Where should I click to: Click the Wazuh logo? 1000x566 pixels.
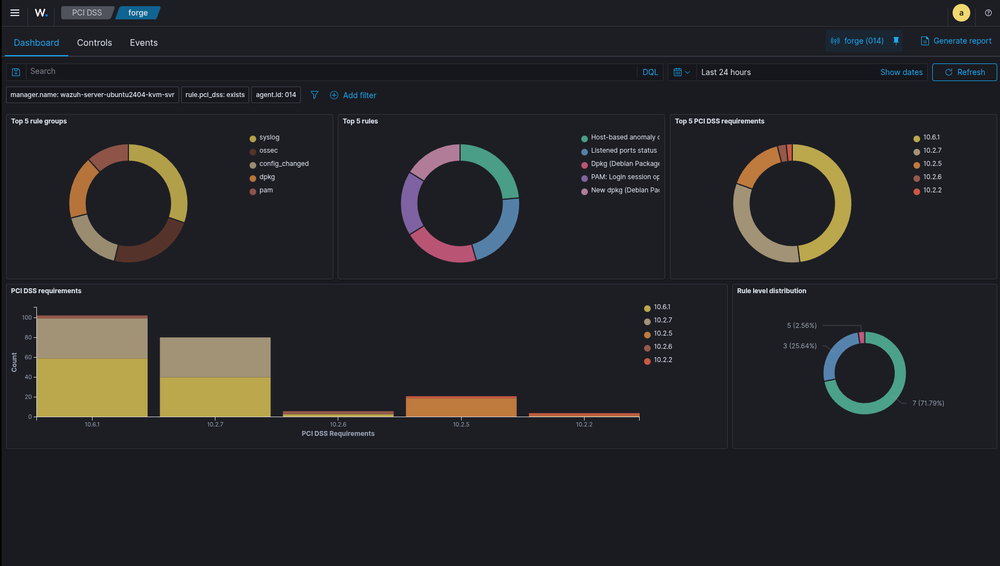coord(41,13)
